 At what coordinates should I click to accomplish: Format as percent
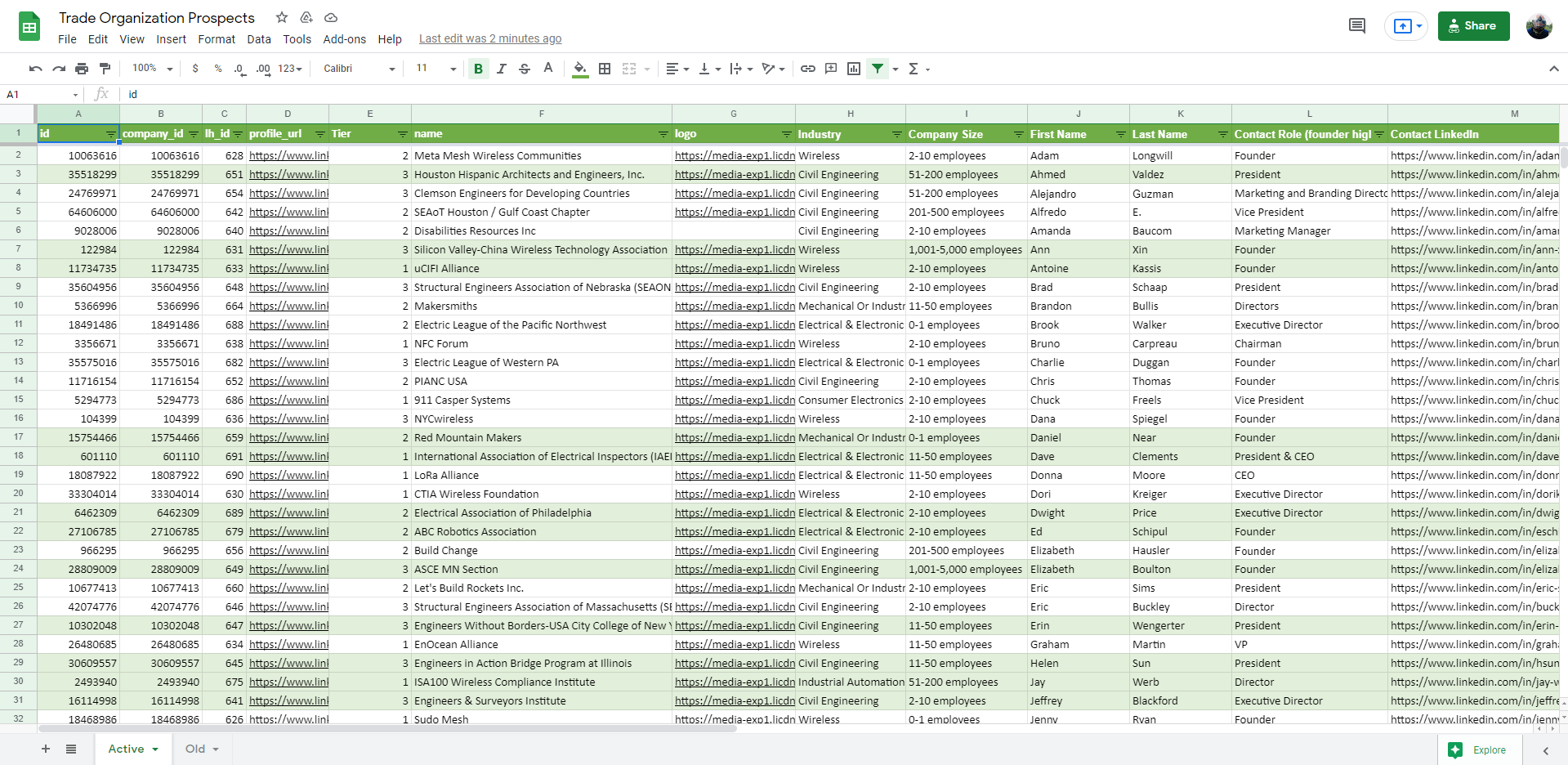(218, 69)
